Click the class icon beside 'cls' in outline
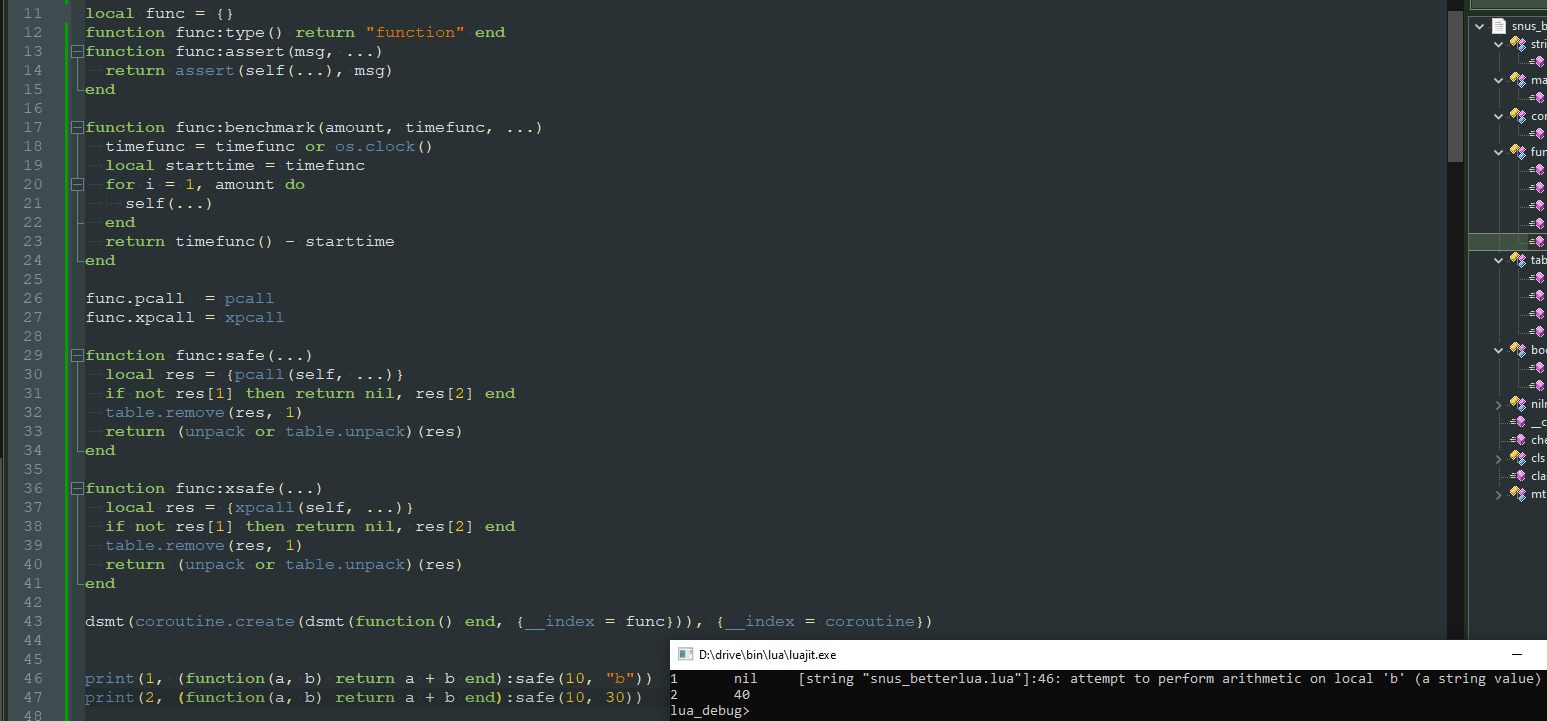 [x=1518, y=458]
